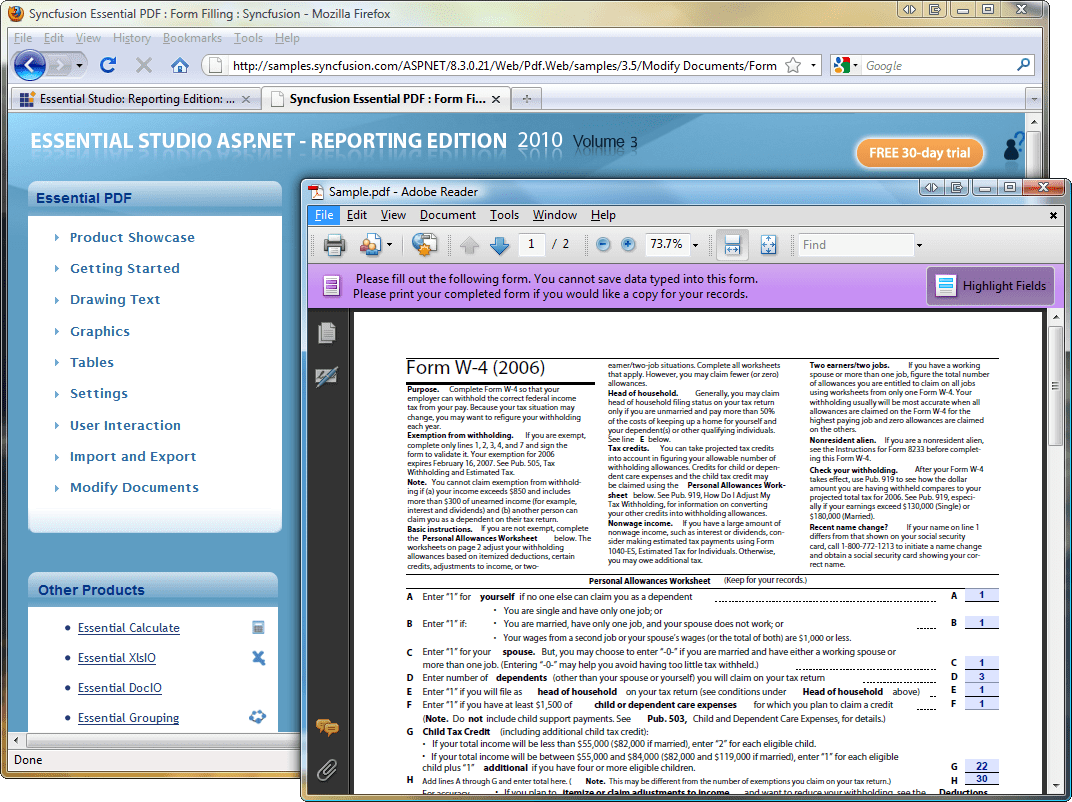Go to Firefox home page icon
The height and width of the screenshot is (802, 1072).
(180, 65)
